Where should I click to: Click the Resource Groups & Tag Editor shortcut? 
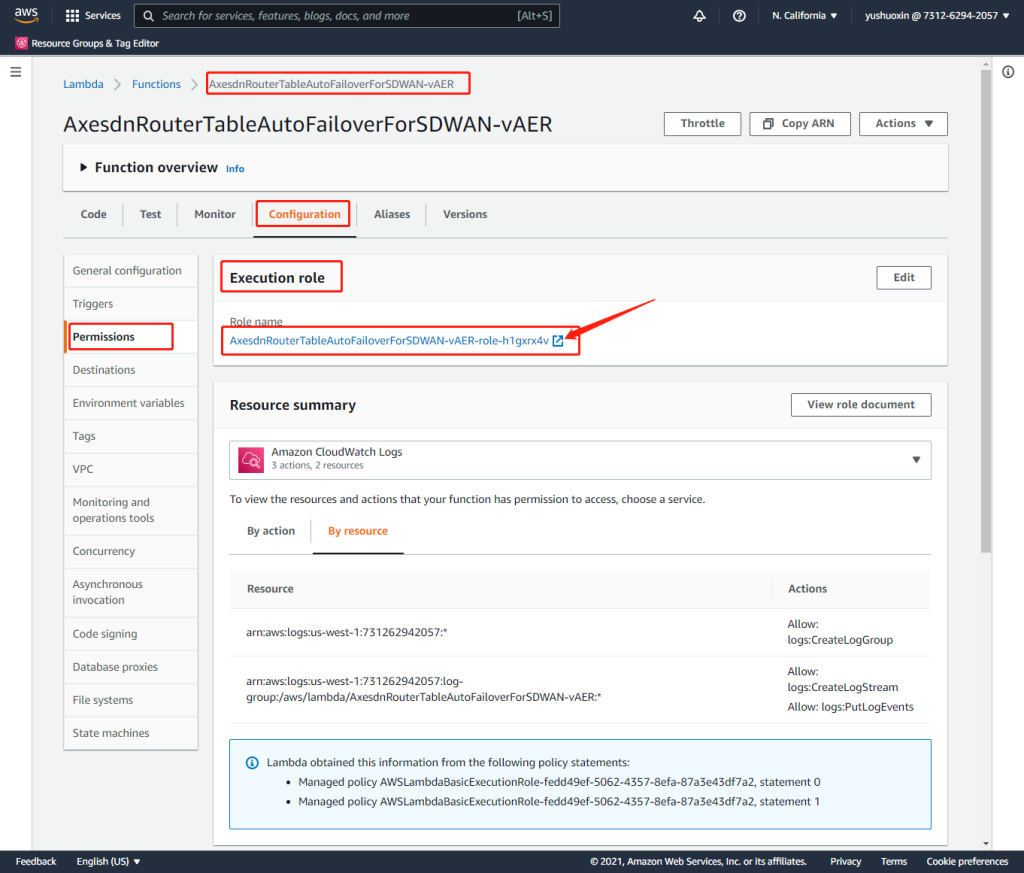tap(87, 44)
